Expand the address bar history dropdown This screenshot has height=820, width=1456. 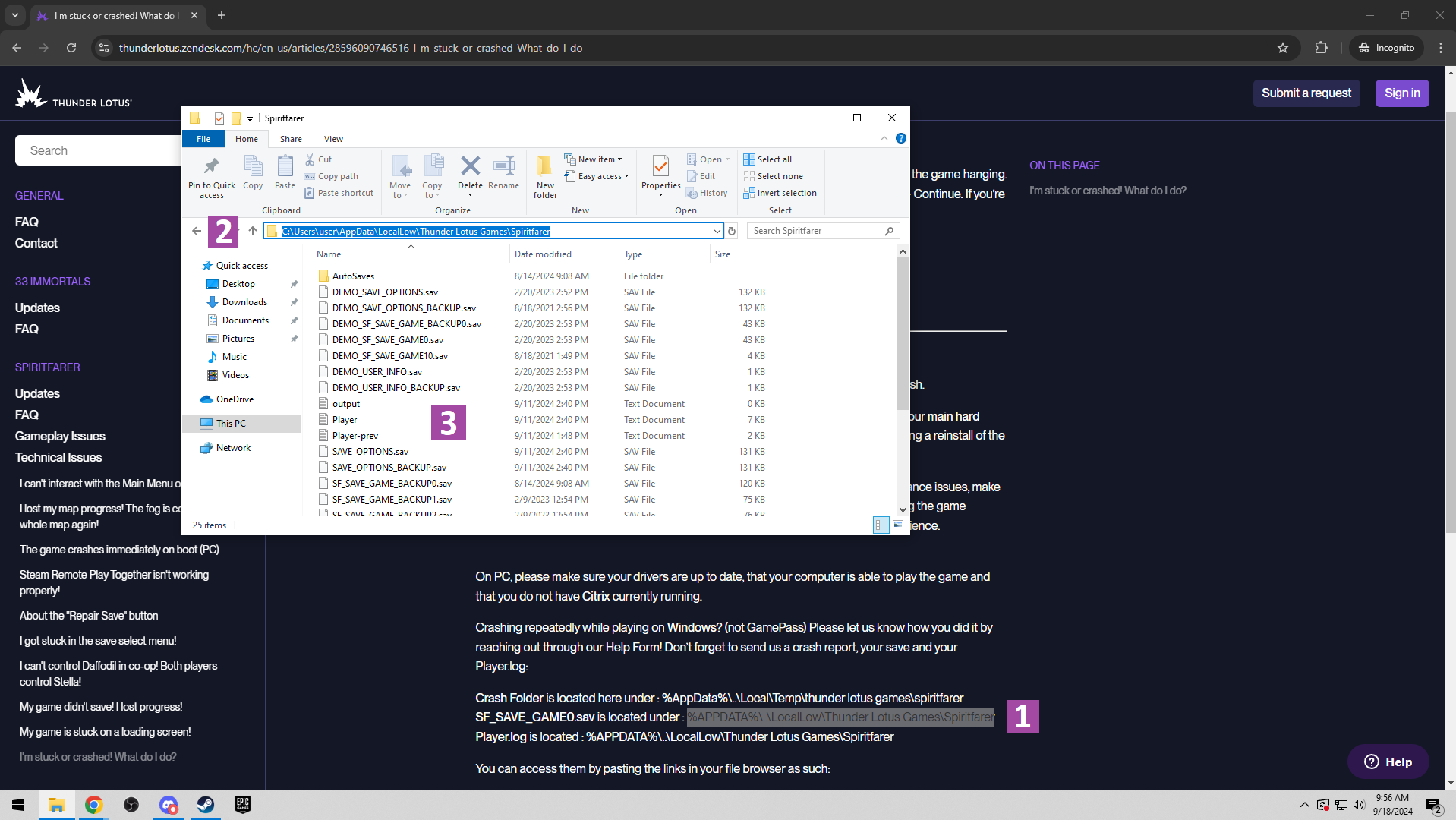[716, 231]
